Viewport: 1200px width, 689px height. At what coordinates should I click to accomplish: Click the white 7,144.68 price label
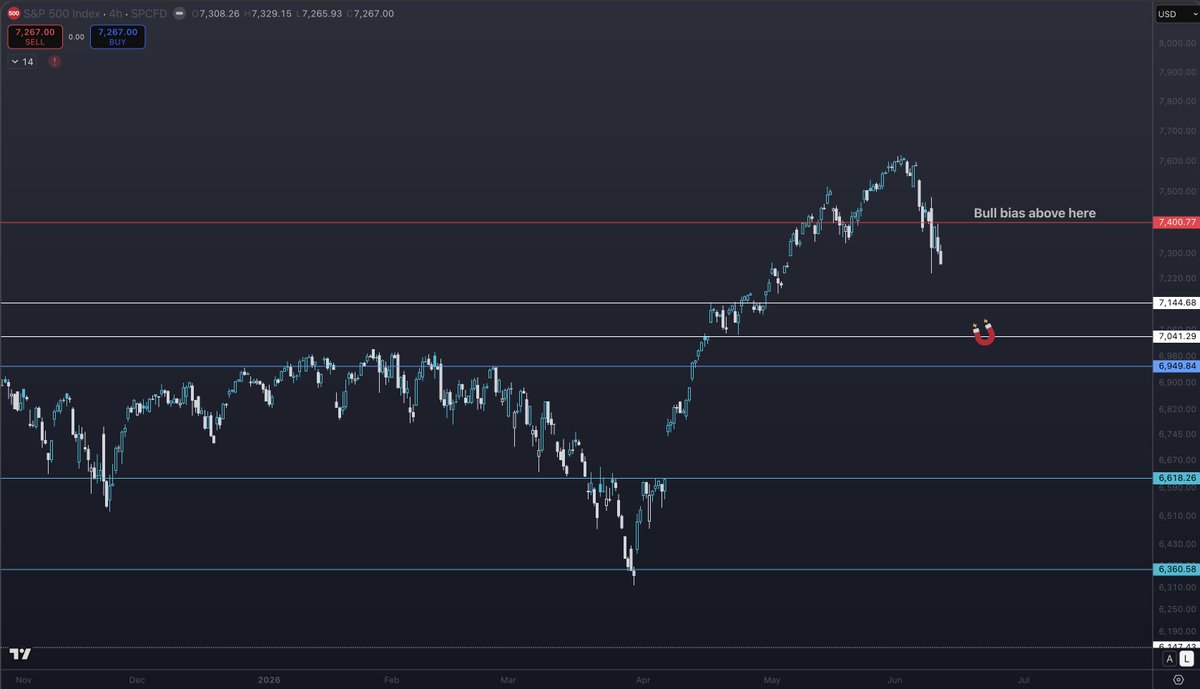coord(1176,302)
